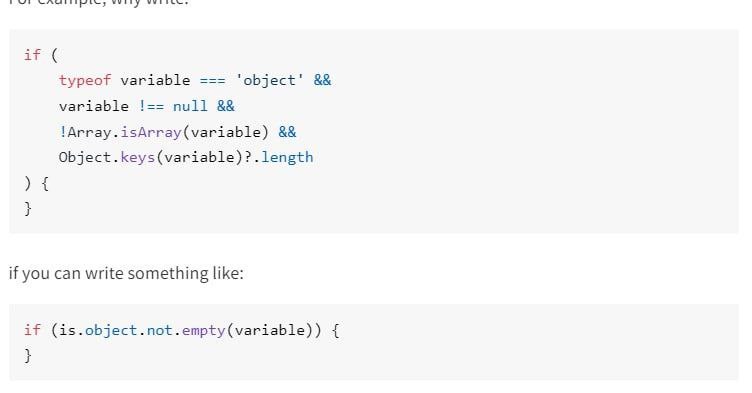
Task: Click the red 'typeof' keyword
Action: 85,80
